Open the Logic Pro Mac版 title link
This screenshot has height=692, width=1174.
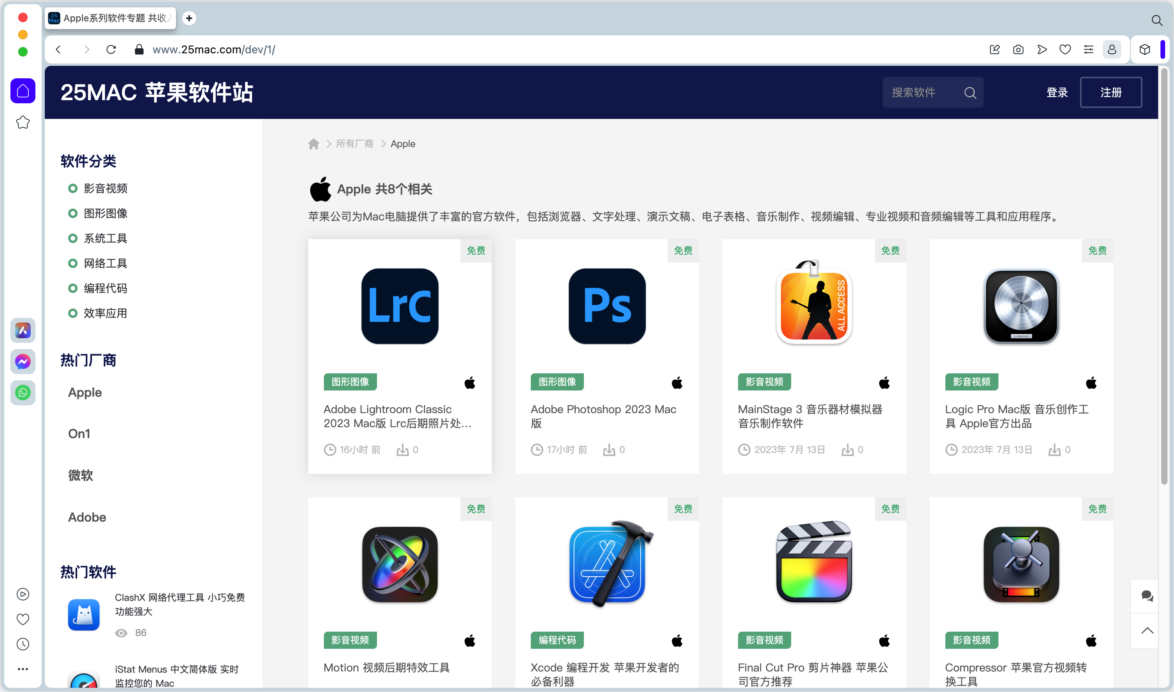(1017, 416)
